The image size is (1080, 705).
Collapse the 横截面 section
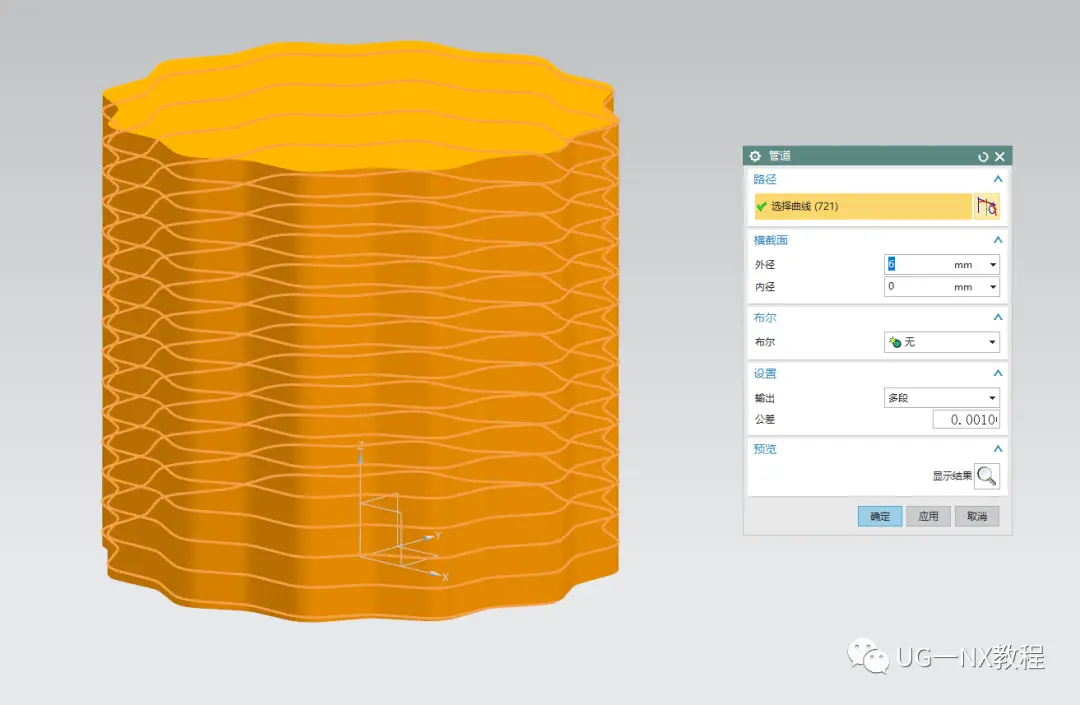tap(997, 240)
